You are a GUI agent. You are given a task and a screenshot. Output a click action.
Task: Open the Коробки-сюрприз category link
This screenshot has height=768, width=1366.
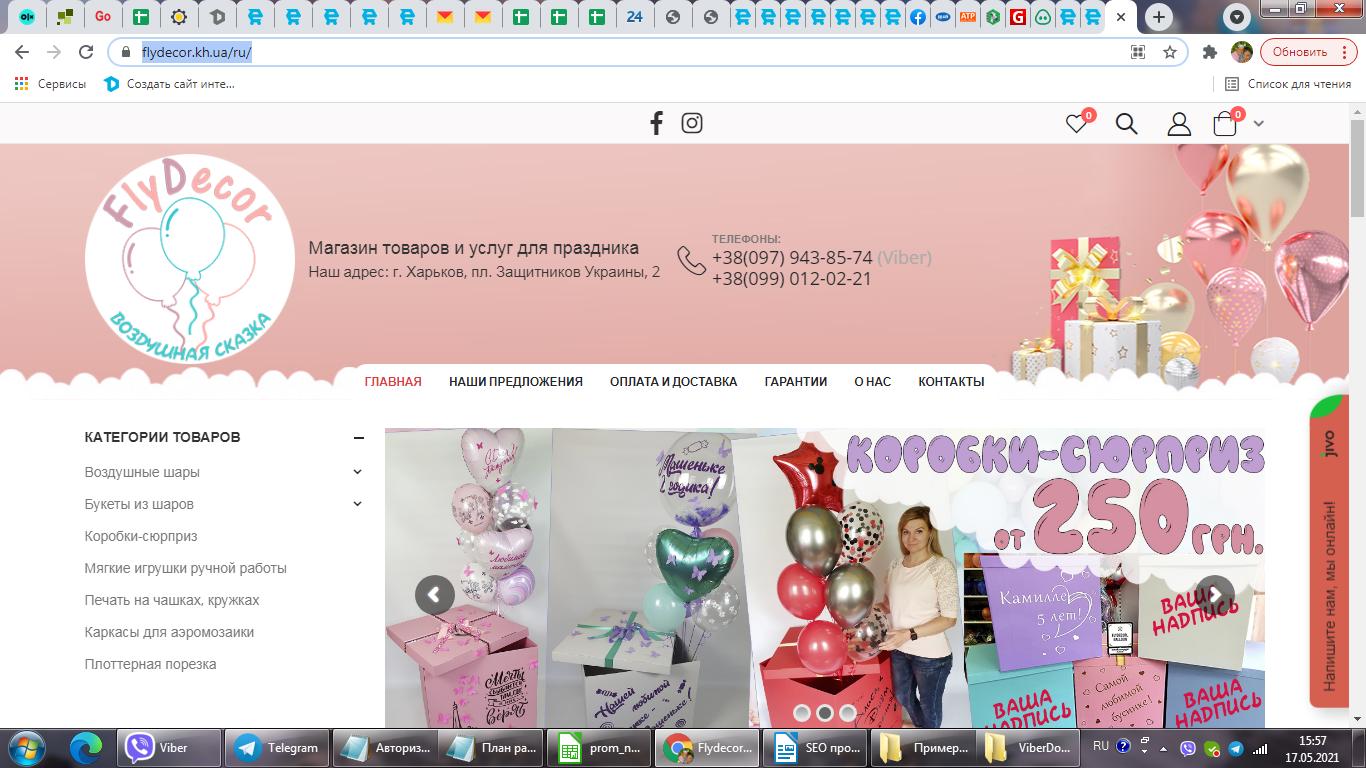point(141,536)
